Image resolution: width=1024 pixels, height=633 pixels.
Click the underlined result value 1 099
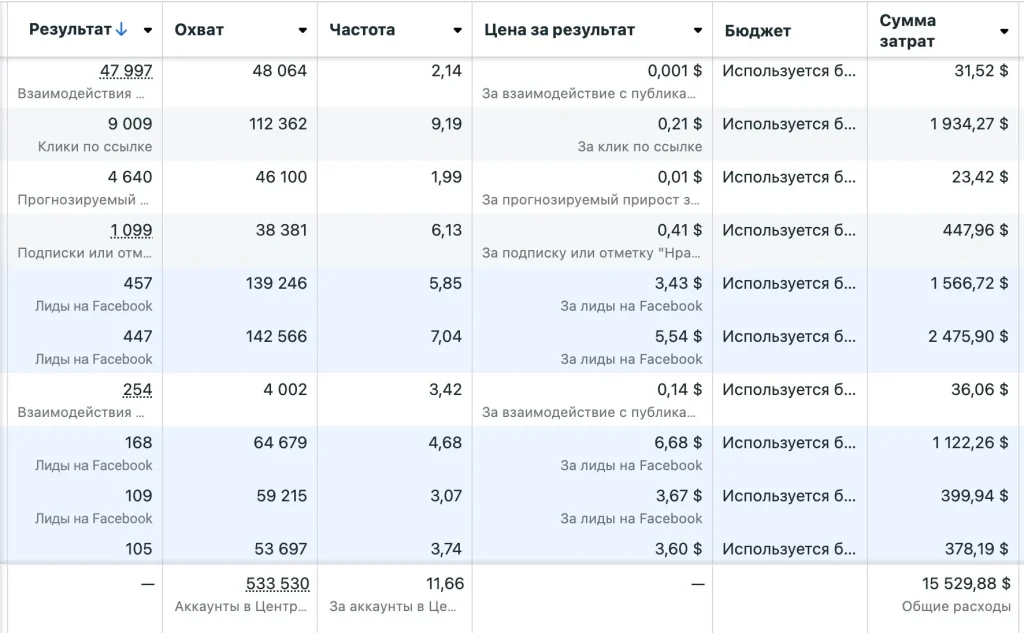pos(131,230)
